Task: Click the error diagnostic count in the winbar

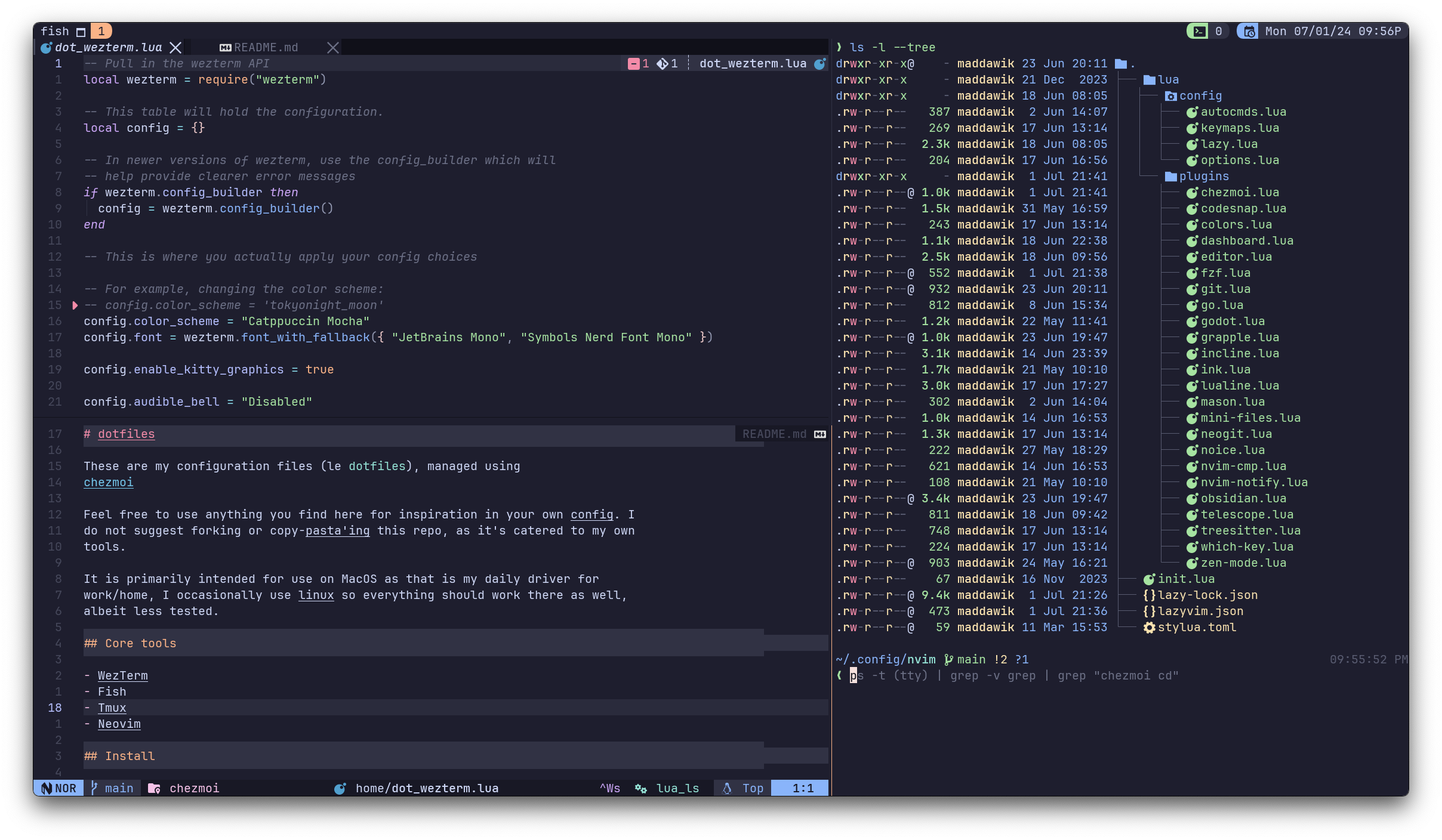Action: [x=639, y=63]
